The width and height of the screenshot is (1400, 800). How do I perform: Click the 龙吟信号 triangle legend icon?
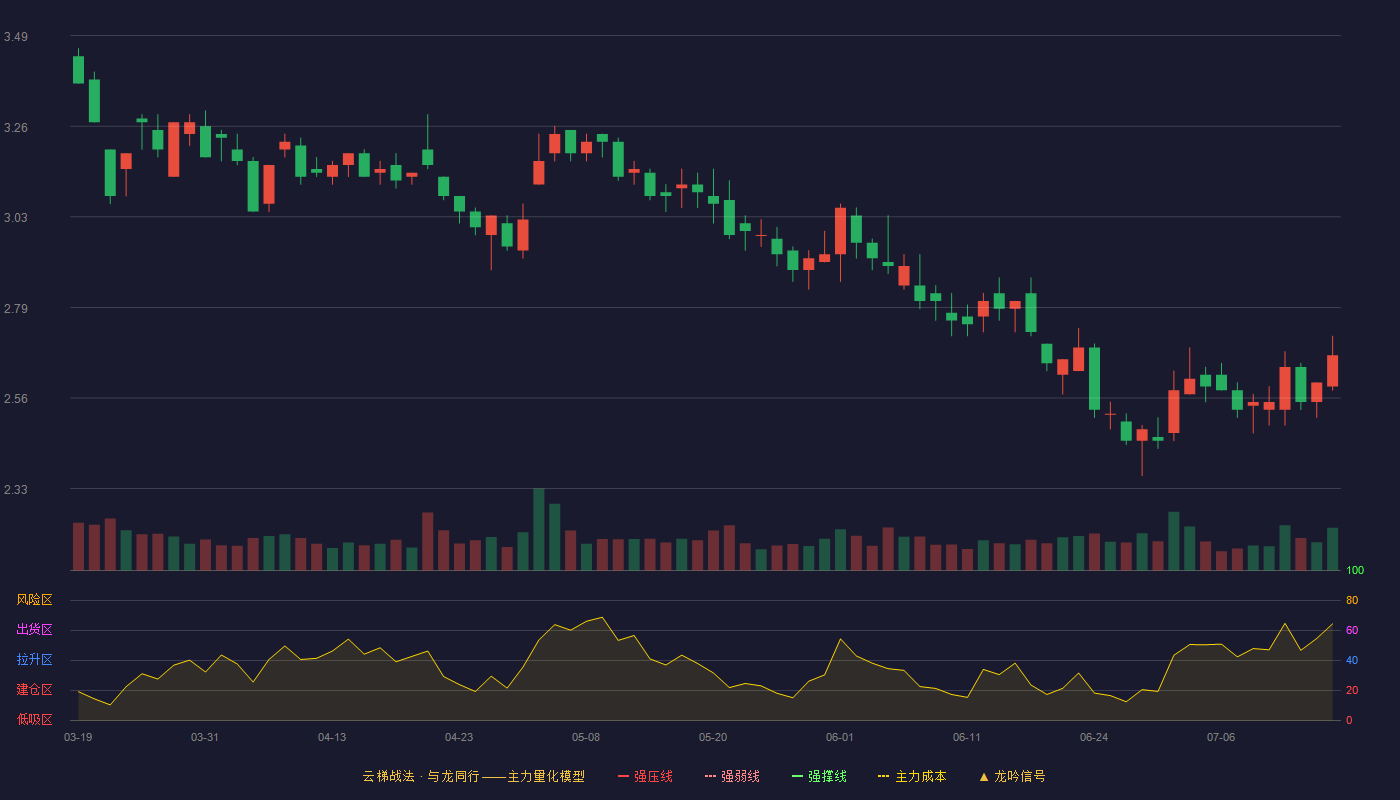click(984, 776)
